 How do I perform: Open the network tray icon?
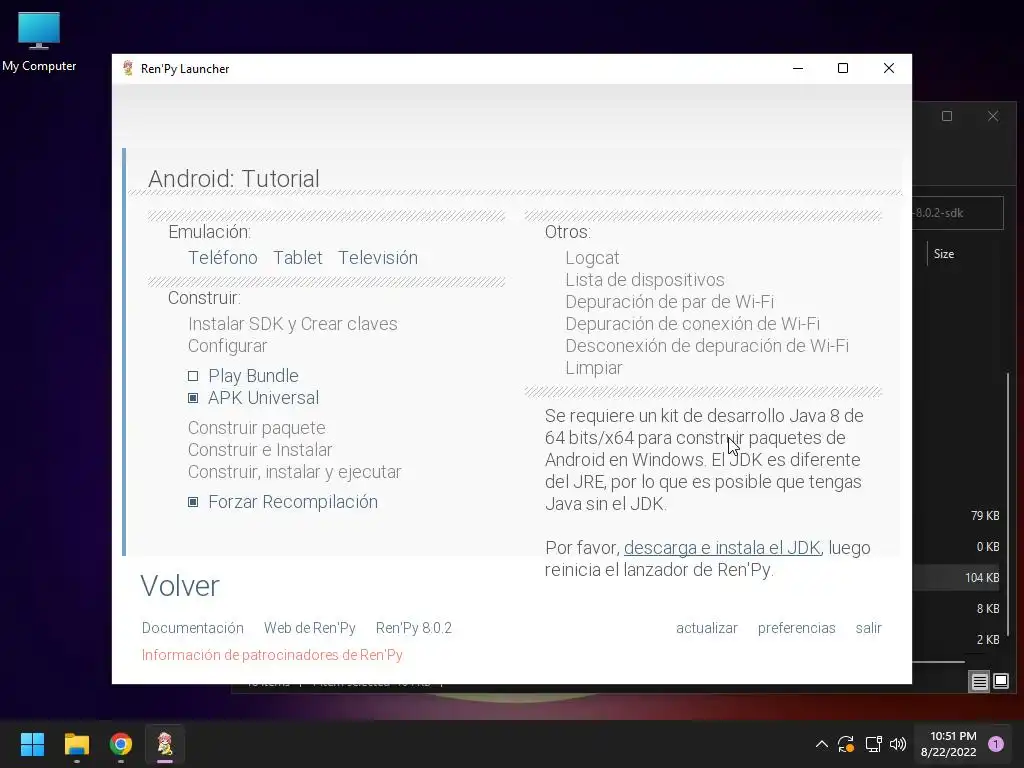tap(873, 744)
